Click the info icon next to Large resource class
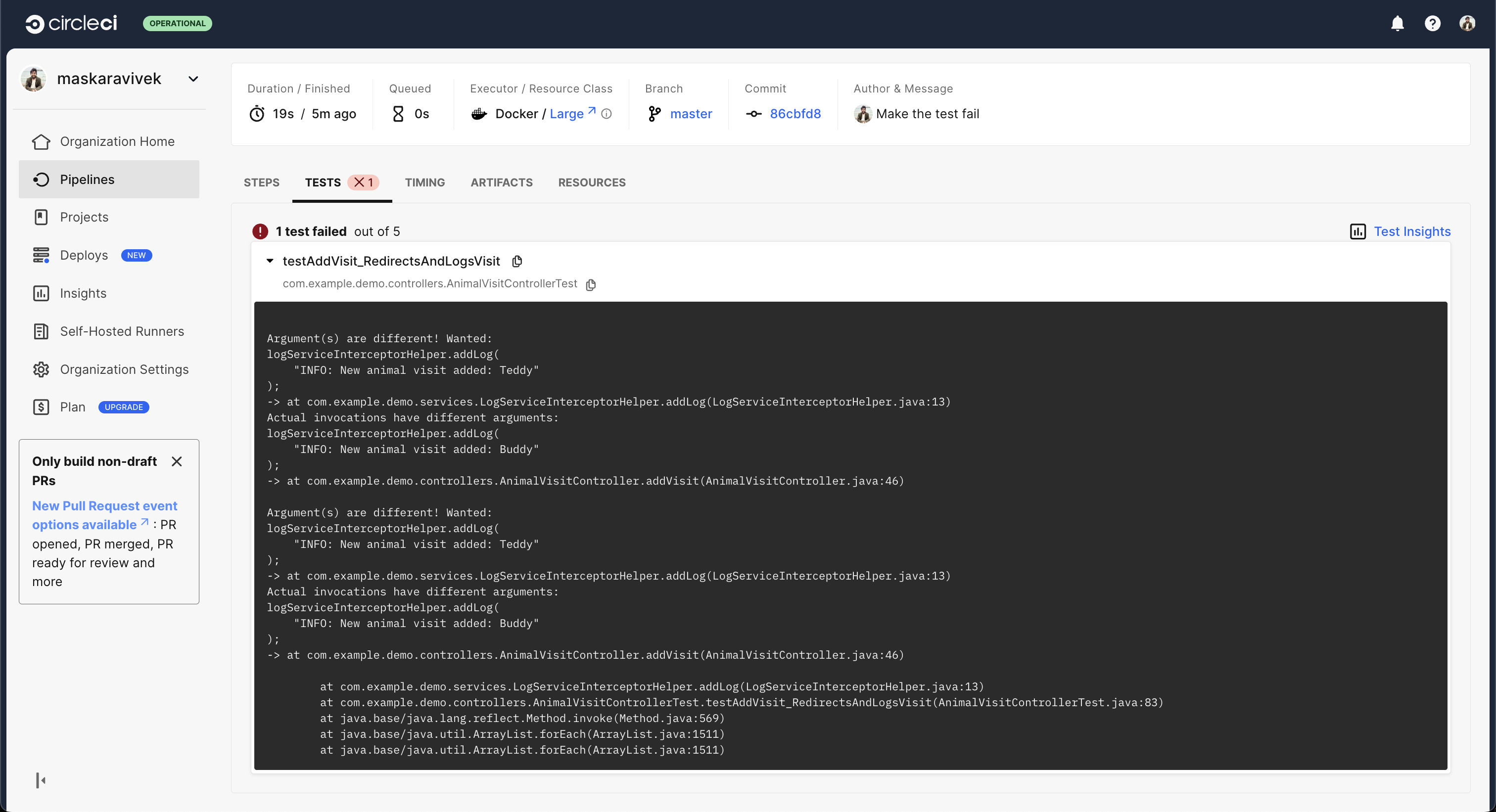The width and height of the screenshot is (1496, 812). tap(607, 114)
